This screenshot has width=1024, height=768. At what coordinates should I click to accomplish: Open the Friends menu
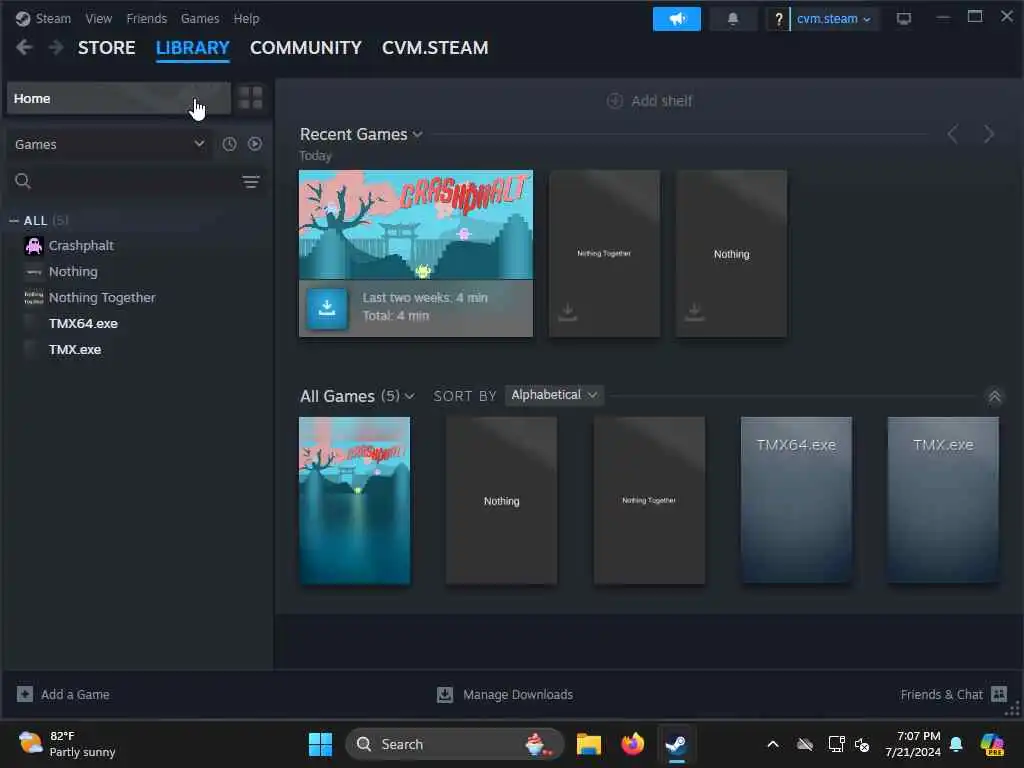pos(147,18)
